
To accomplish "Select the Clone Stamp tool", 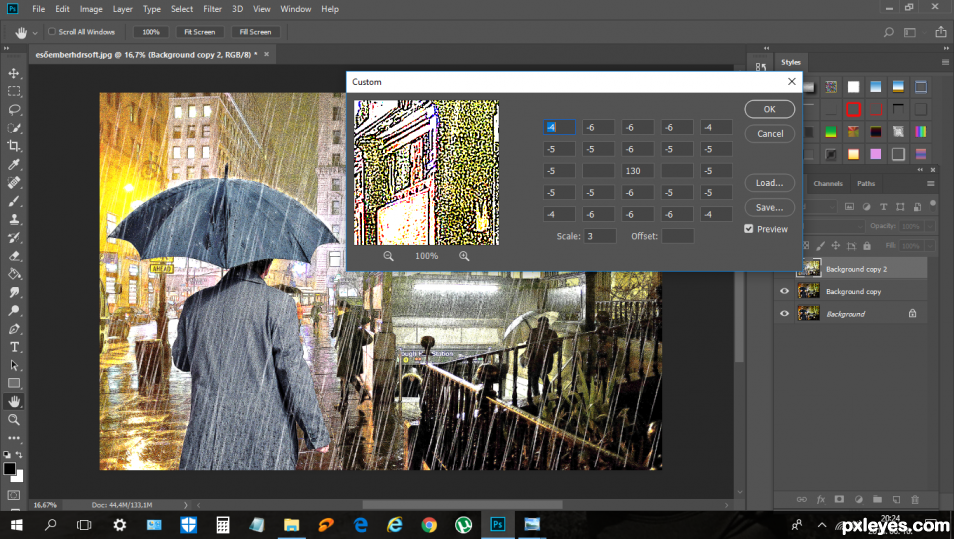I will (x=14, y=219).
